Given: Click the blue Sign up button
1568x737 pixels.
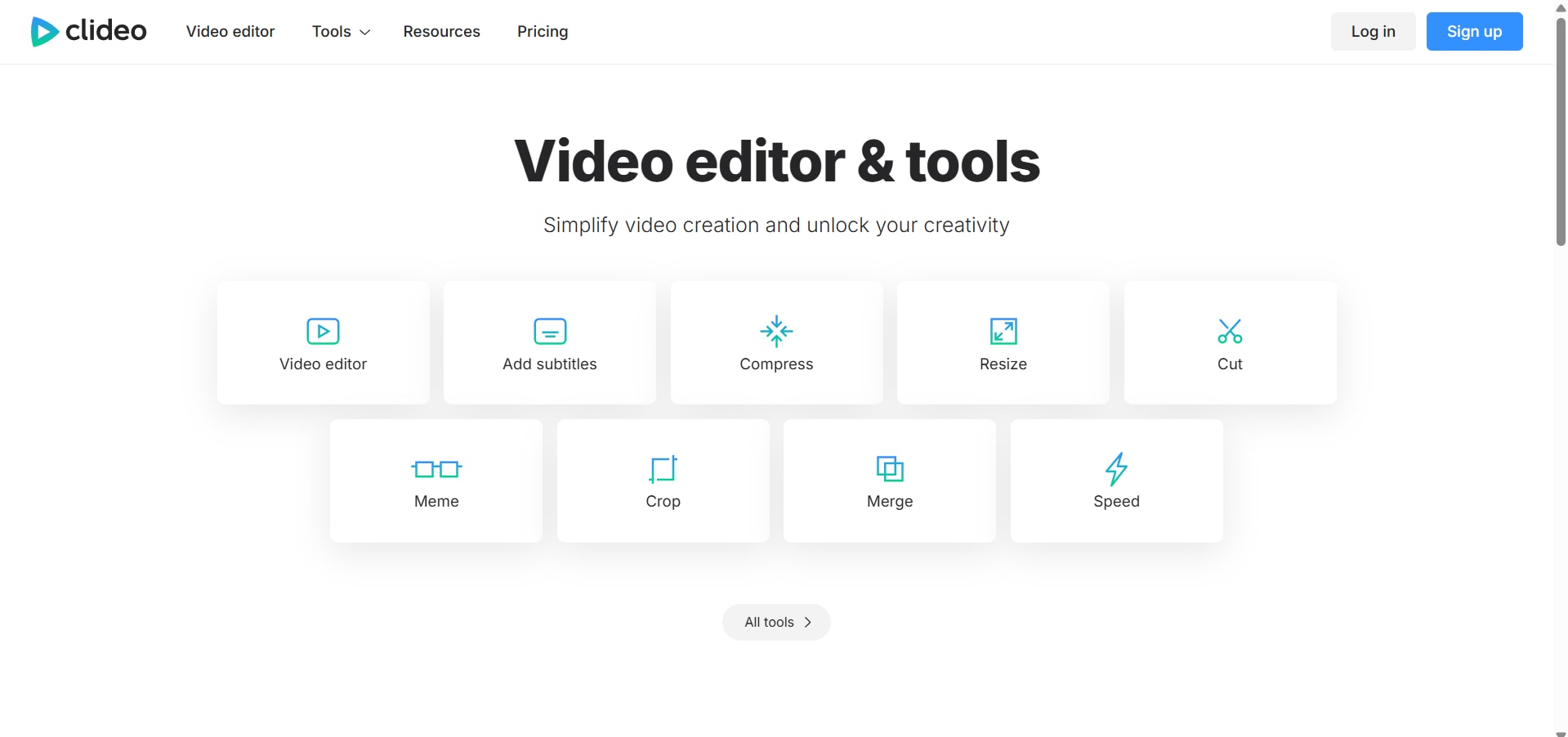Looking at the screenshot, I should (1474, 31).
